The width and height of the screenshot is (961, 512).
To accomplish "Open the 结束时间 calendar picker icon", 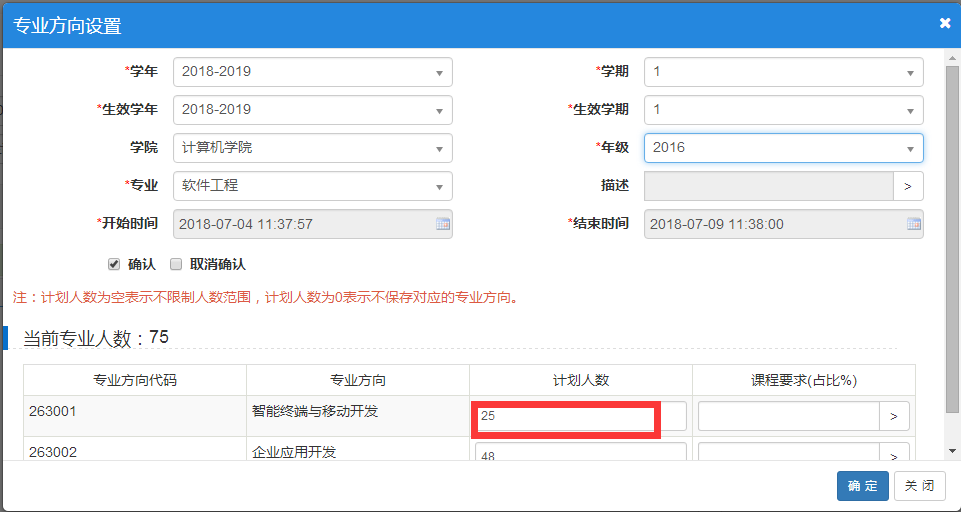I will pyautogui.click(x=913, y=224).
